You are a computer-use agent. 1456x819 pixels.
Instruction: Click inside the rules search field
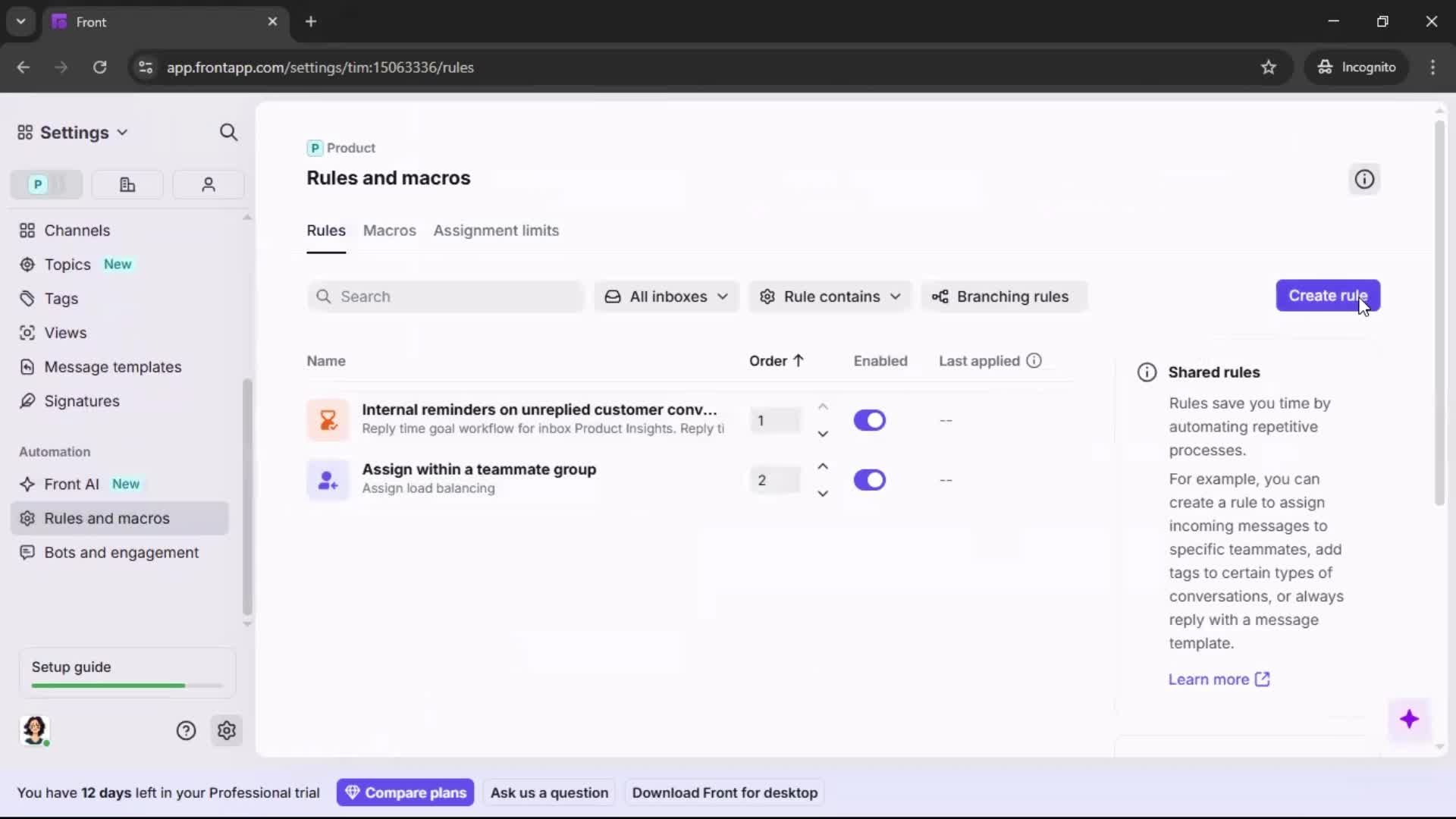[x=444, y=297]
